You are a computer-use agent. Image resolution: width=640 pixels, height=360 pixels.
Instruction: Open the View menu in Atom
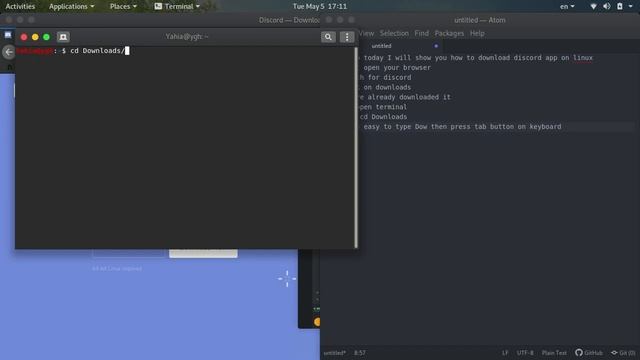tap(367, 33)
